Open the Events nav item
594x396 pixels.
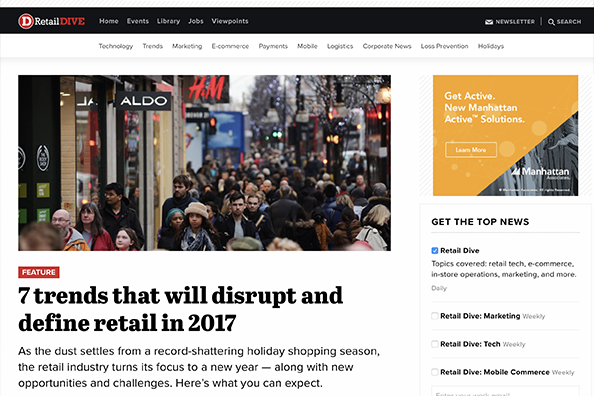138,21
